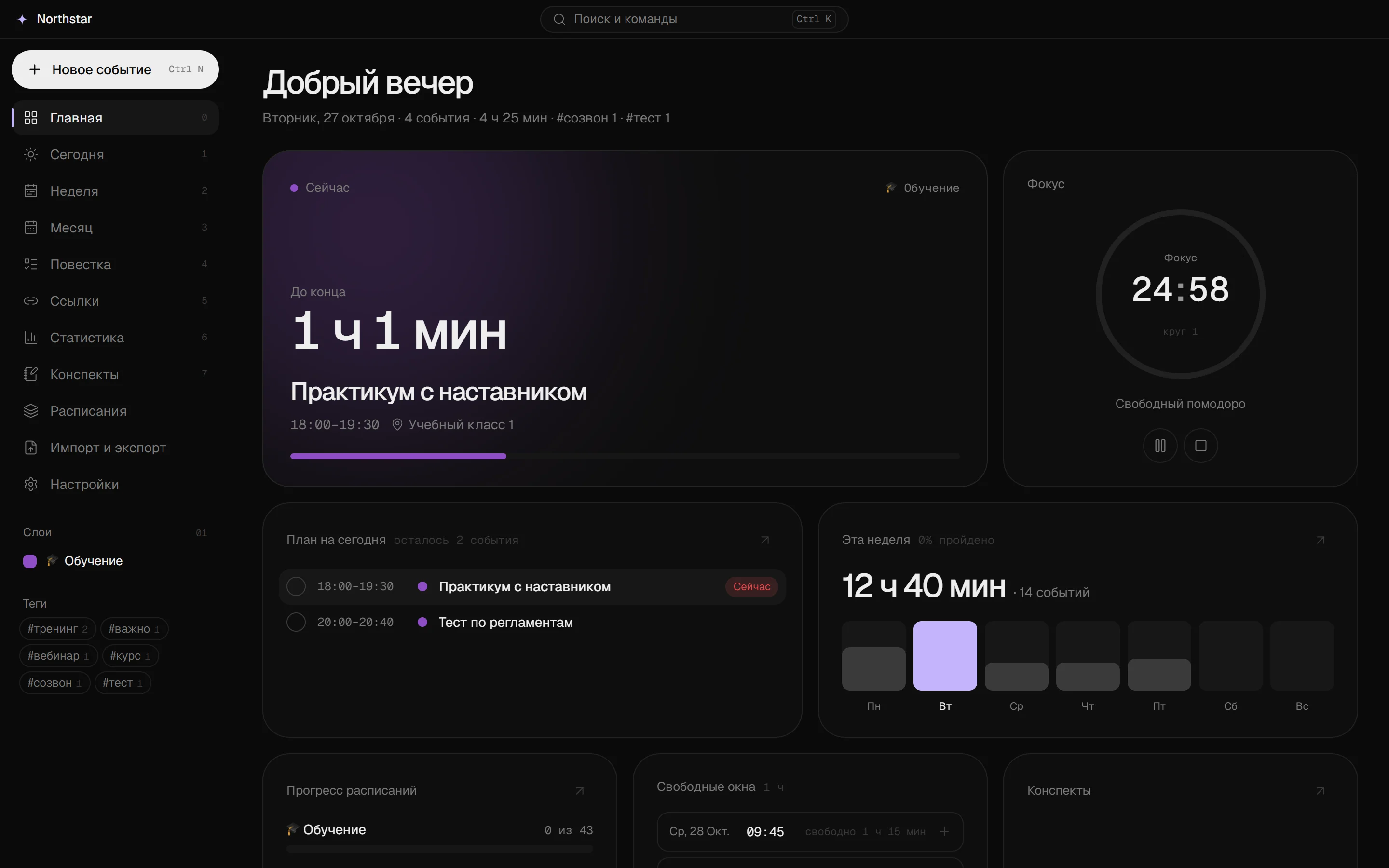1389x868 pixels.
Task: Open Ссылки via its link icon
Action: click(31, 301)
